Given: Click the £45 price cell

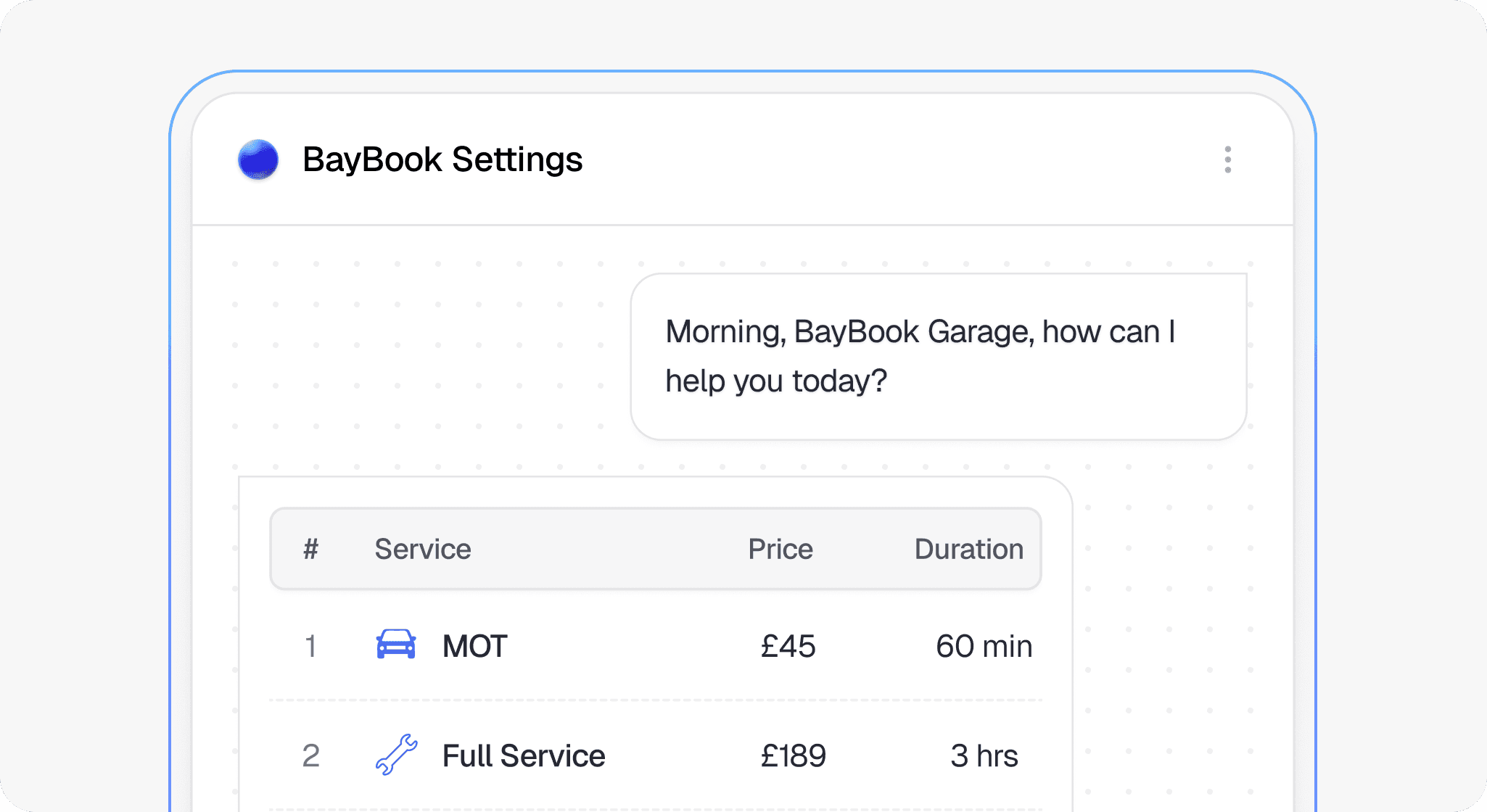Looking at the screenshot, I should 788,646.
